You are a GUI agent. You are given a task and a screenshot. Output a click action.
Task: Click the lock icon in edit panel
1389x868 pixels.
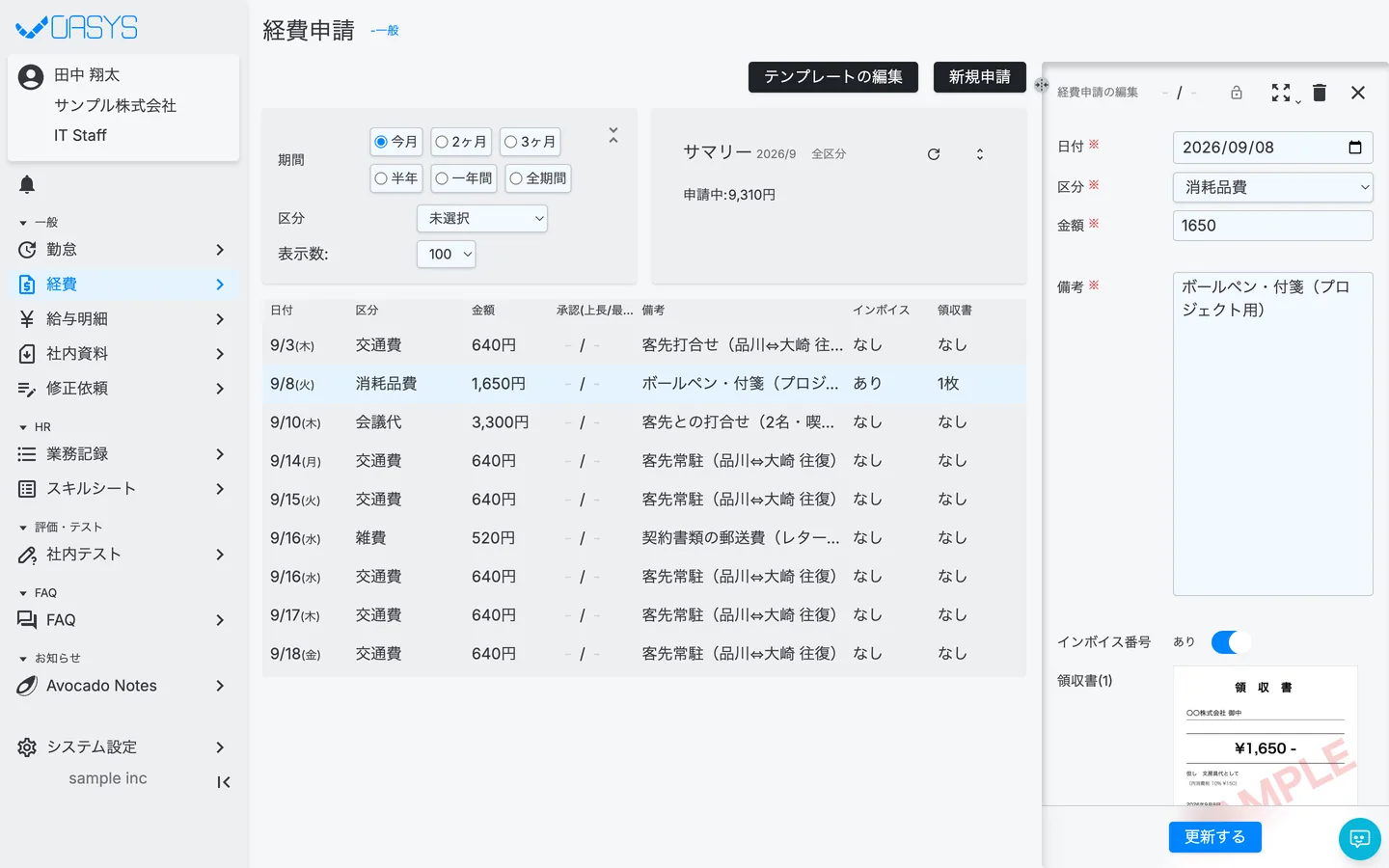tap(1237, 93)
